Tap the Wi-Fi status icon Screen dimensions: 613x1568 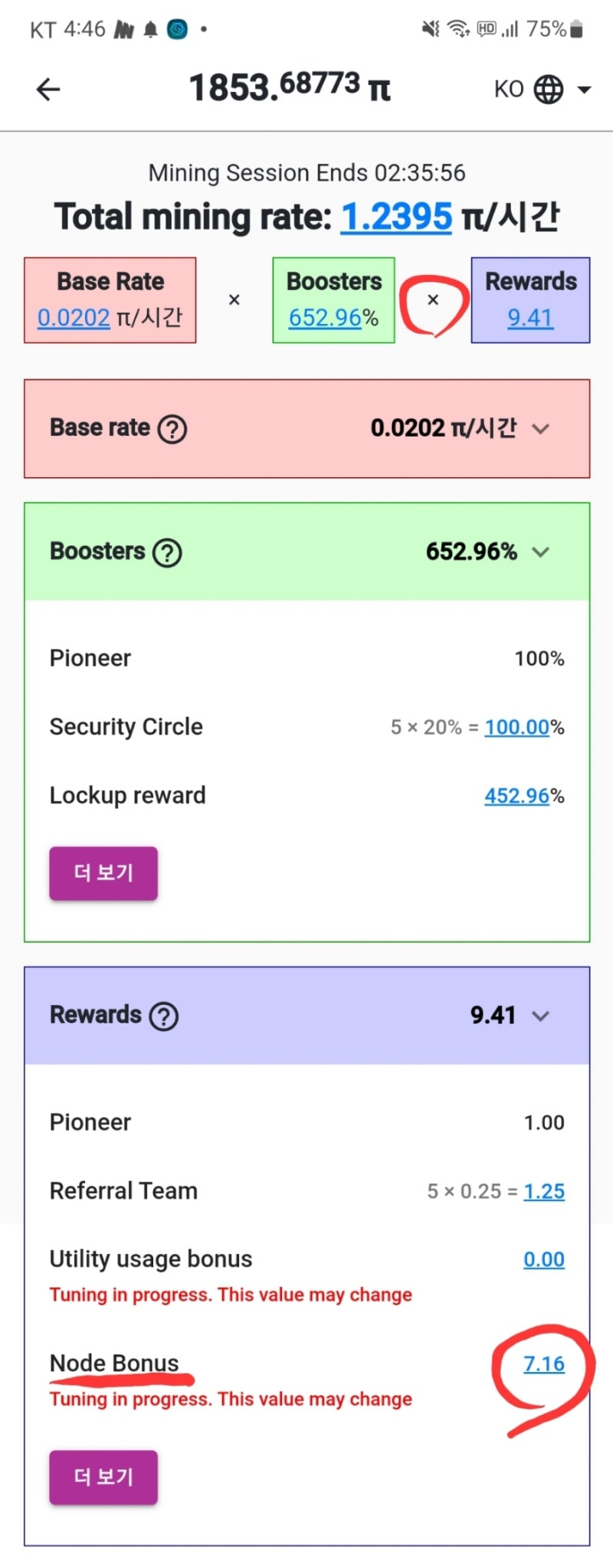click(x=458, y=29)
